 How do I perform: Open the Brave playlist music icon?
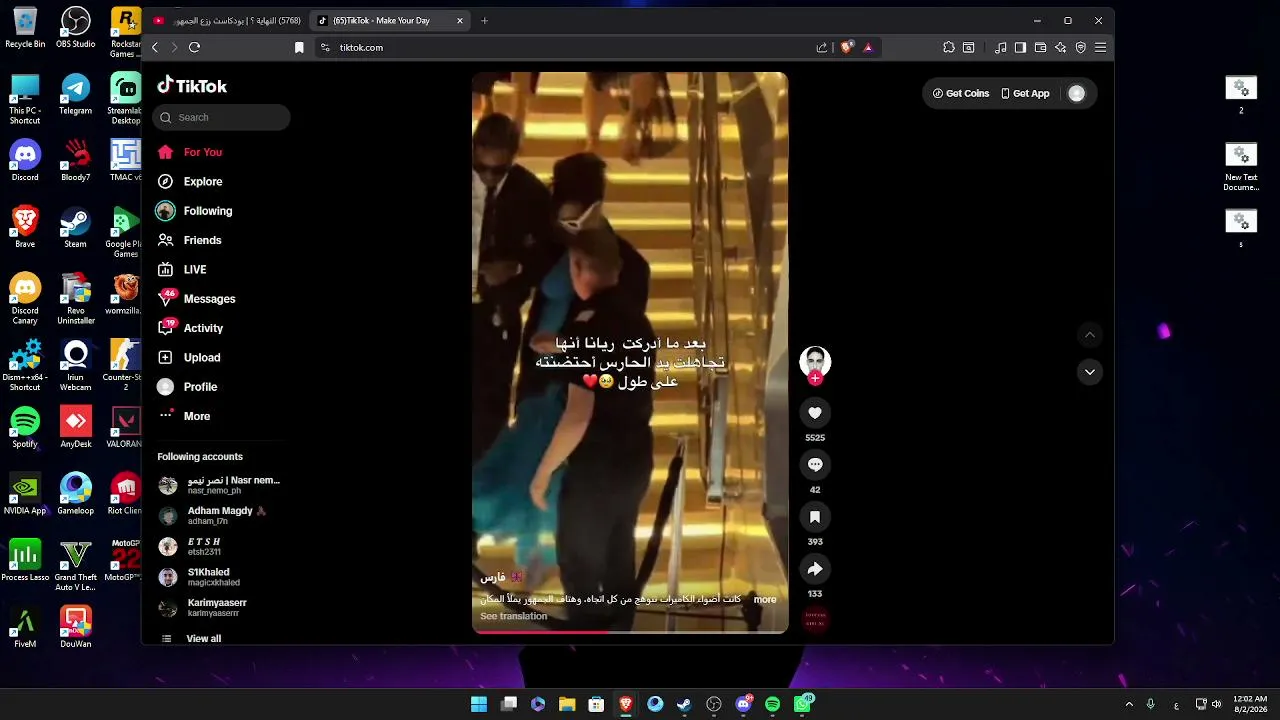(1001, 47)
